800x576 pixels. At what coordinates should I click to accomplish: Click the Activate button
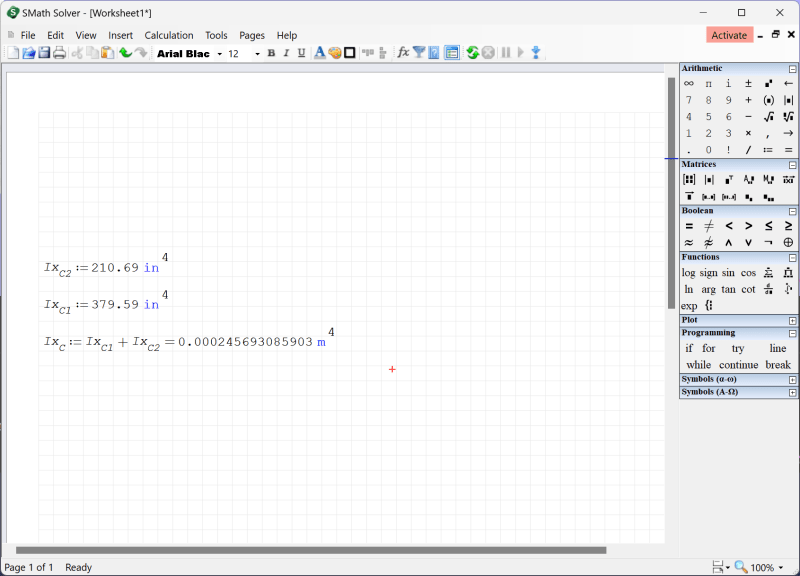(729, 35)
